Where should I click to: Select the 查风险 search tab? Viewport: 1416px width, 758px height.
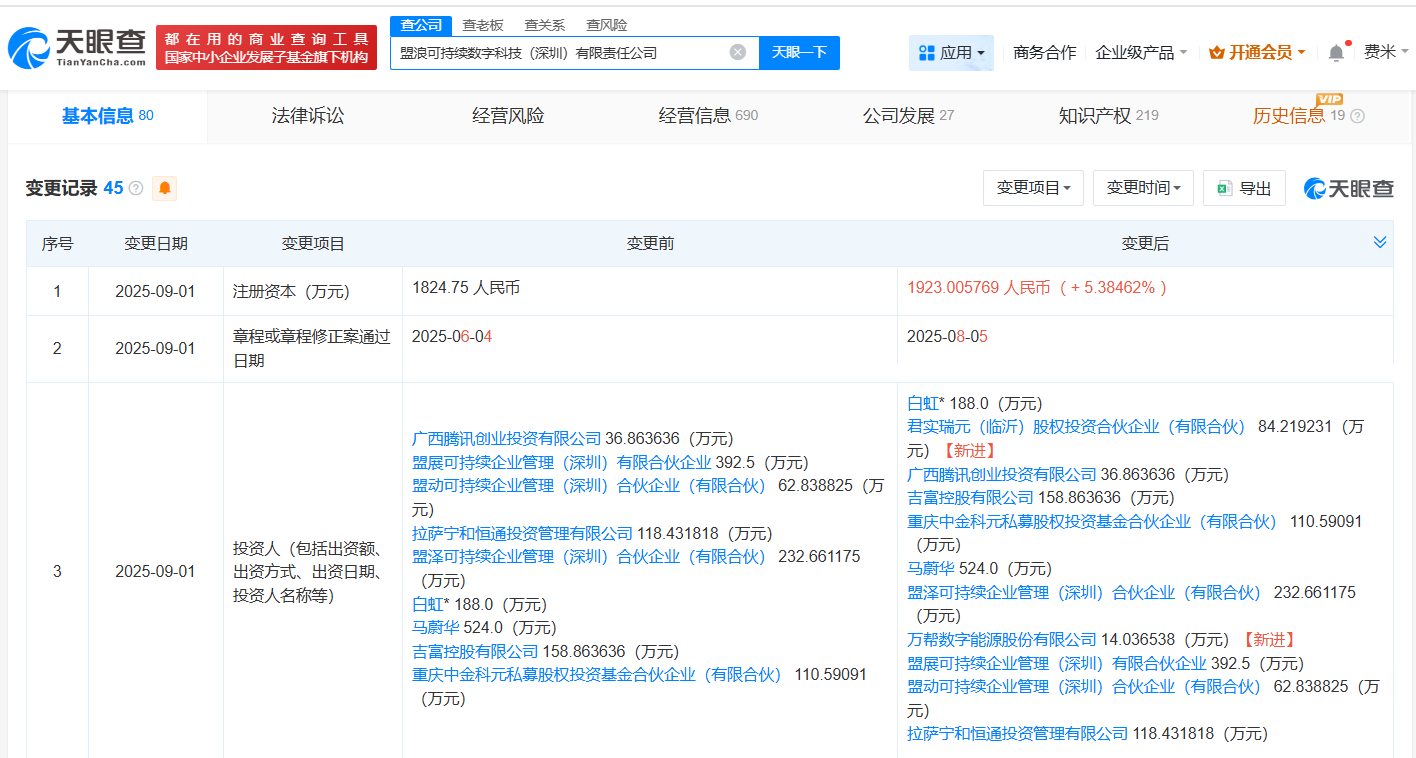(606, 25)
